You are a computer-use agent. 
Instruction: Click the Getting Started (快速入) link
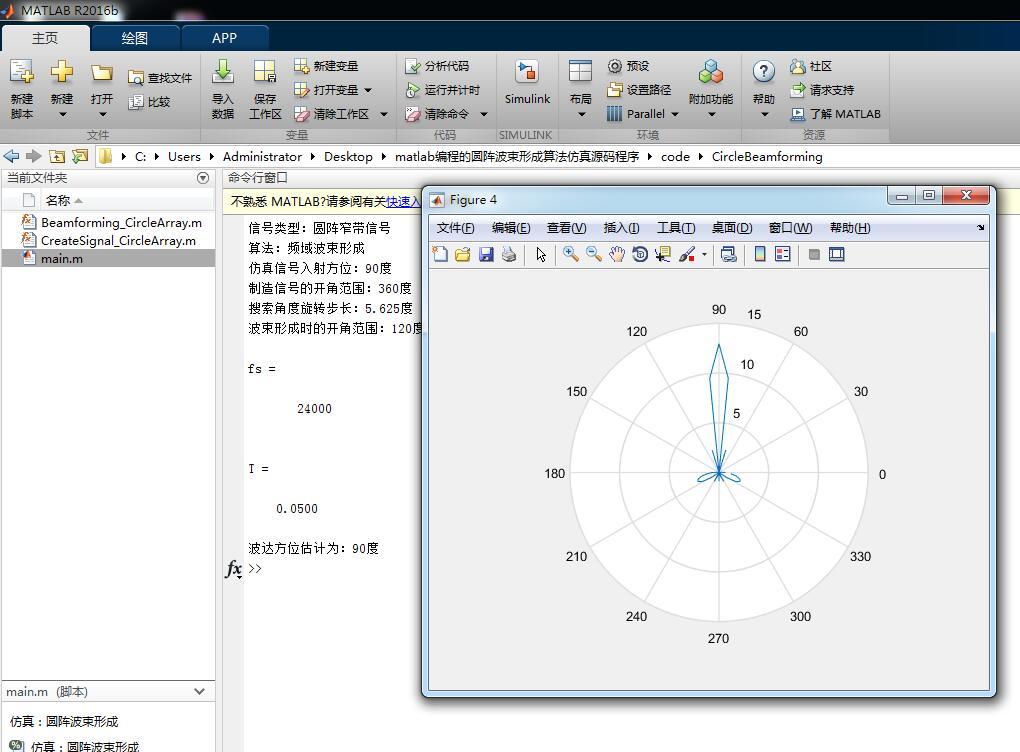(403, 202)
